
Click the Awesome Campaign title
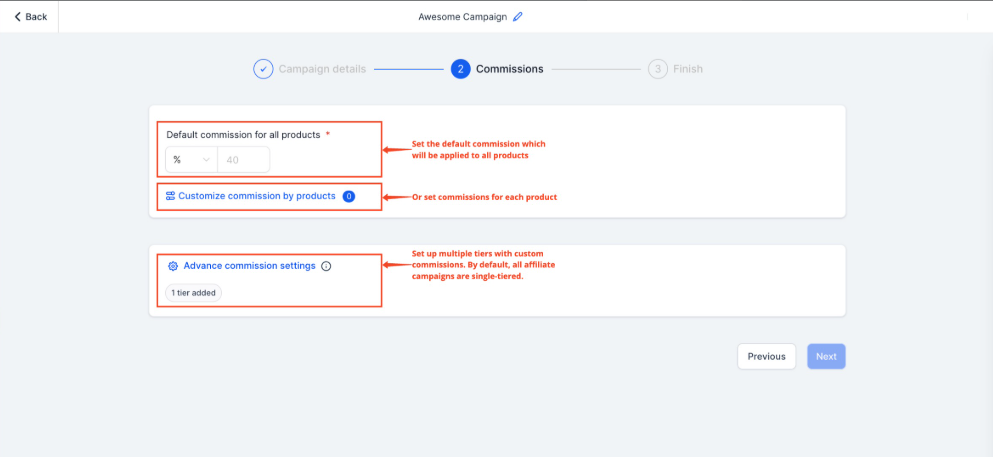462,17
